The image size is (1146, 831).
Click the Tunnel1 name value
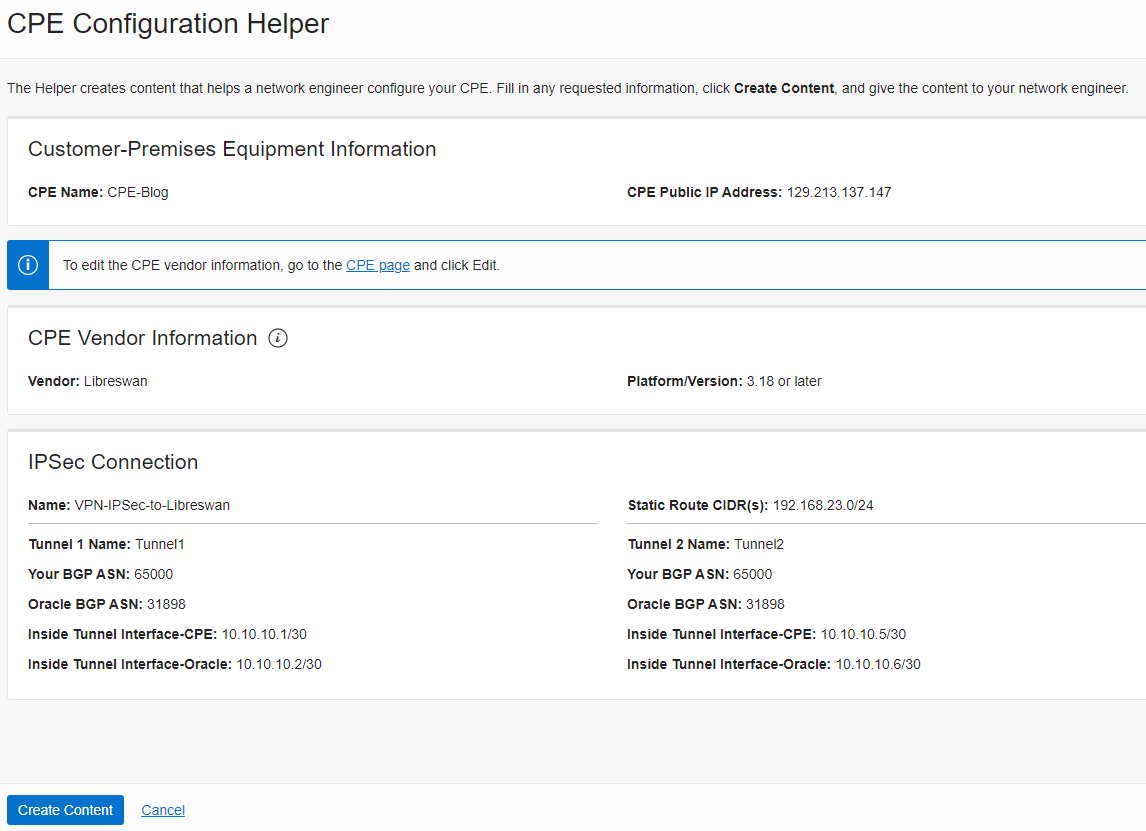(160, 544)
